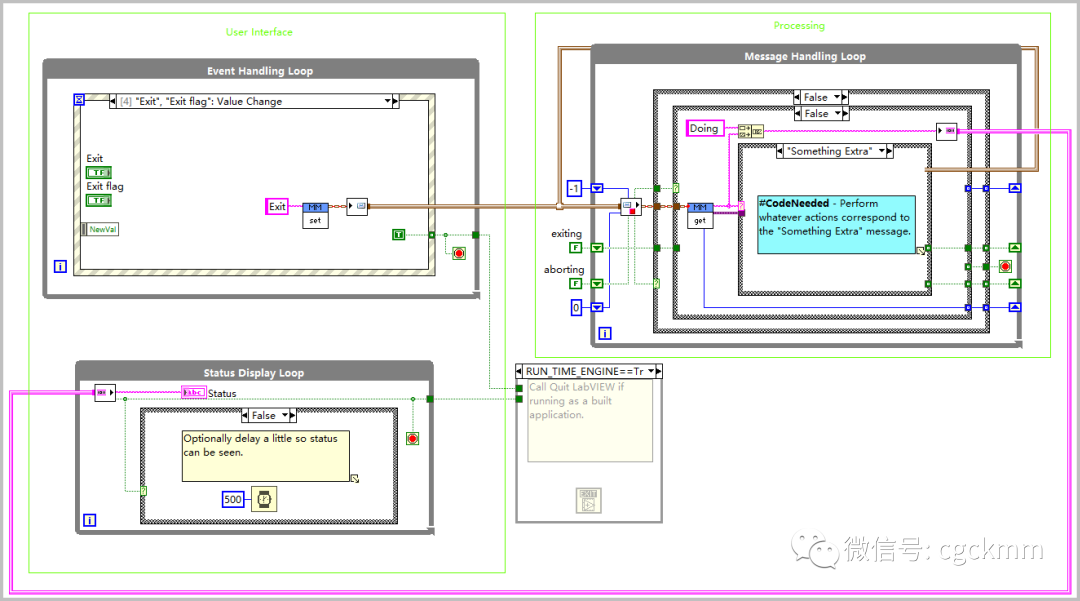Select the left shift register beside 0 constant
1080x601 pixels.
coord(597,308)
